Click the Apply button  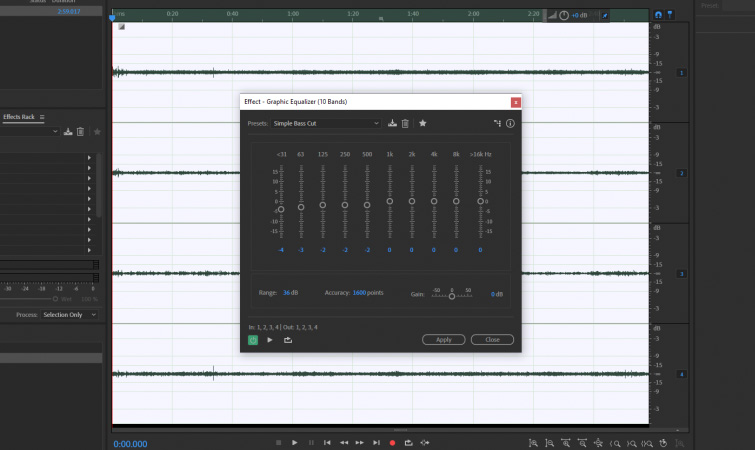pos(444,340)
